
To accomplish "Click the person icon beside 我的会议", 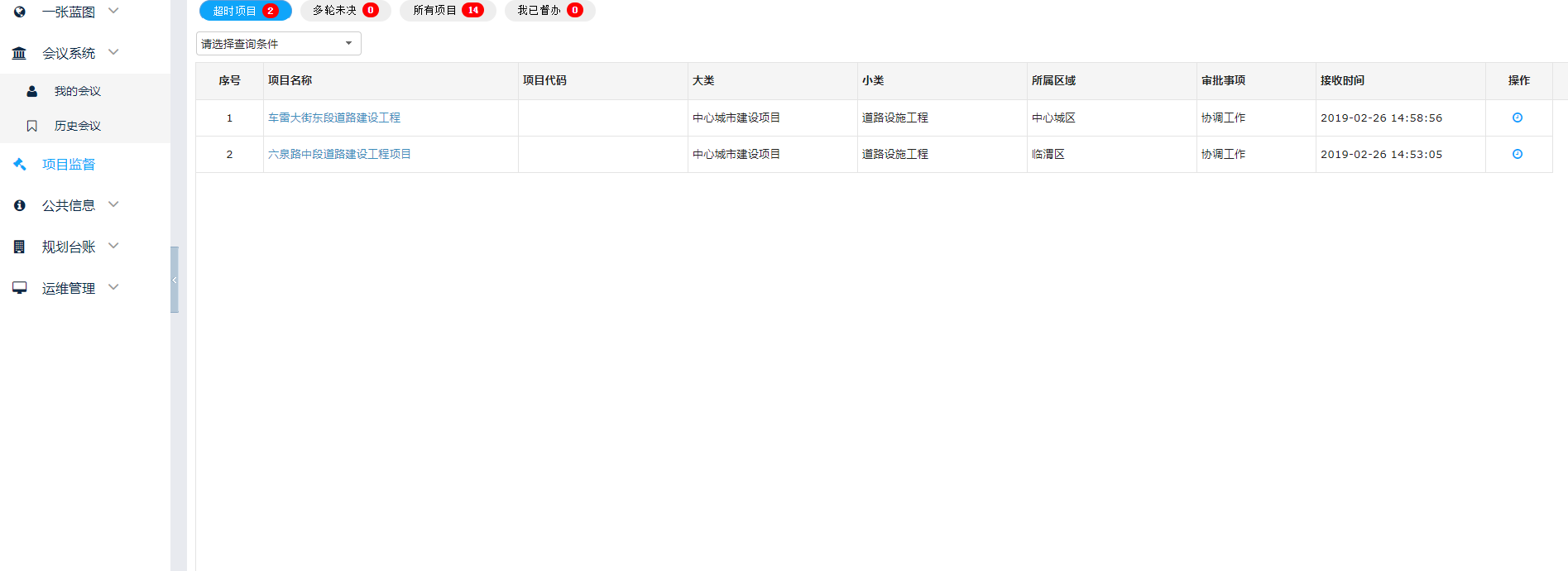I will (32, 91).
